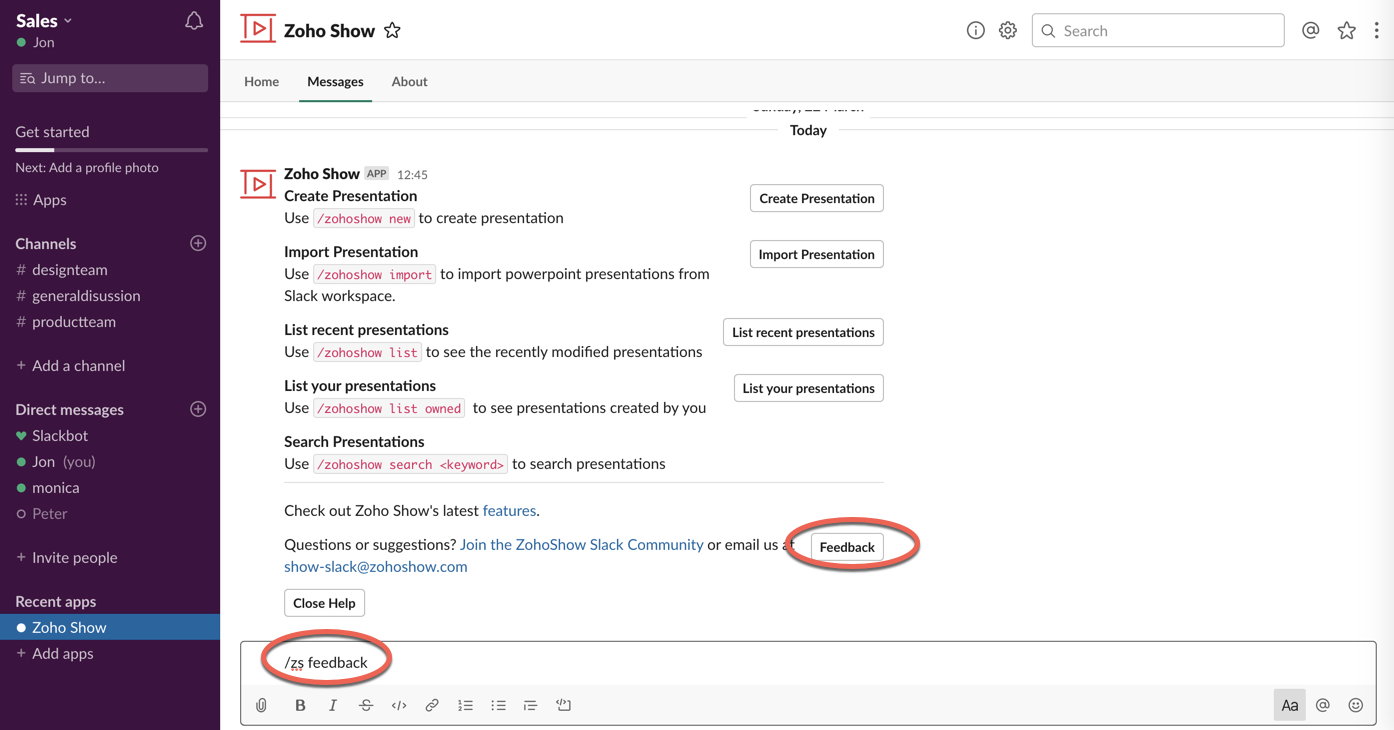Screen dimensions: 1394x730
Task: Open the vertical three-dot more menu
Action: pos(1377,31)
